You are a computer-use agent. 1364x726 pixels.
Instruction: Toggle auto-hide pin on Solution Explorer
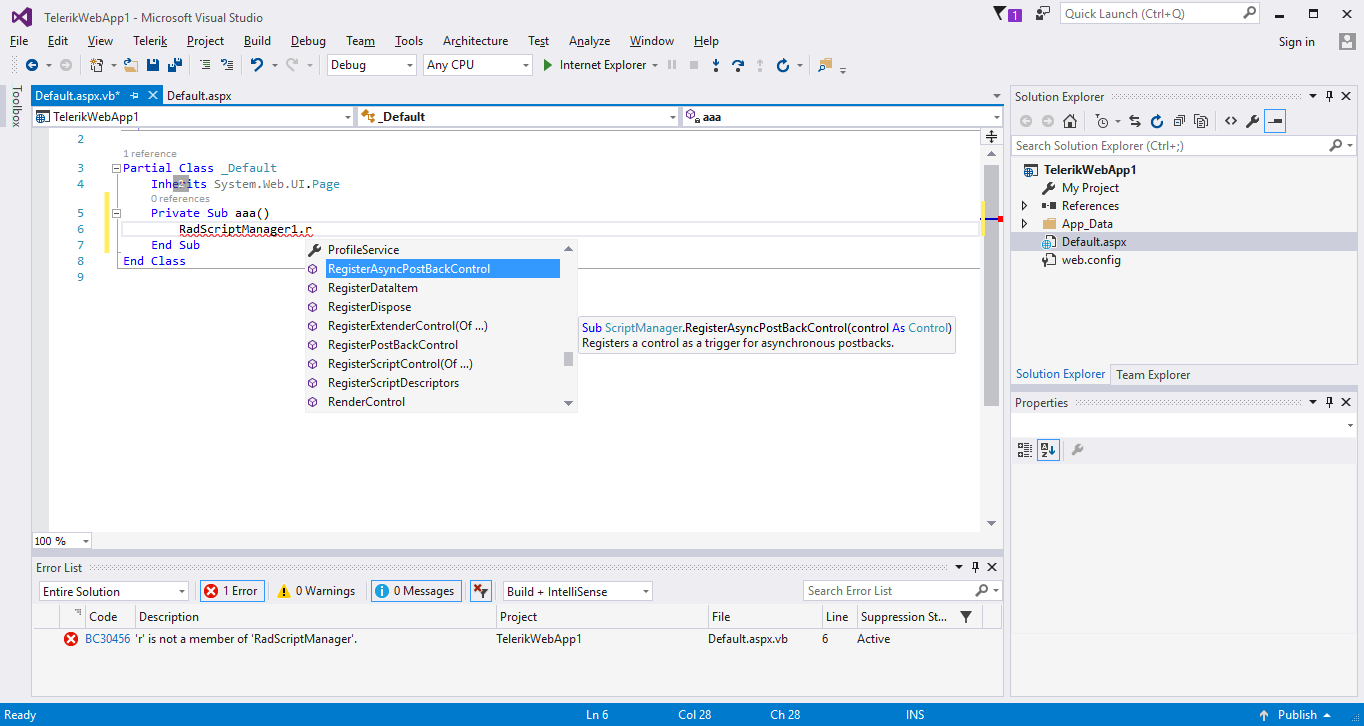(x=1330, y=96)
